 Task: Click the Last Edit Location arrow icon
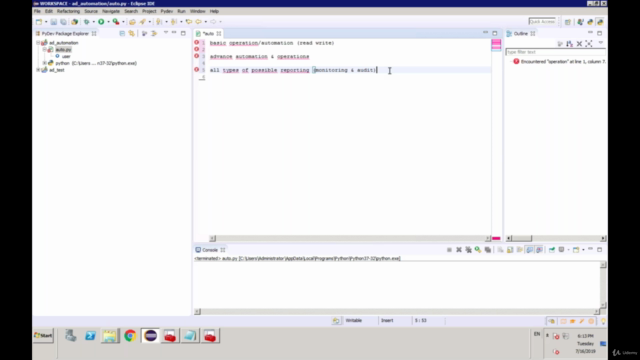[189, 22]
